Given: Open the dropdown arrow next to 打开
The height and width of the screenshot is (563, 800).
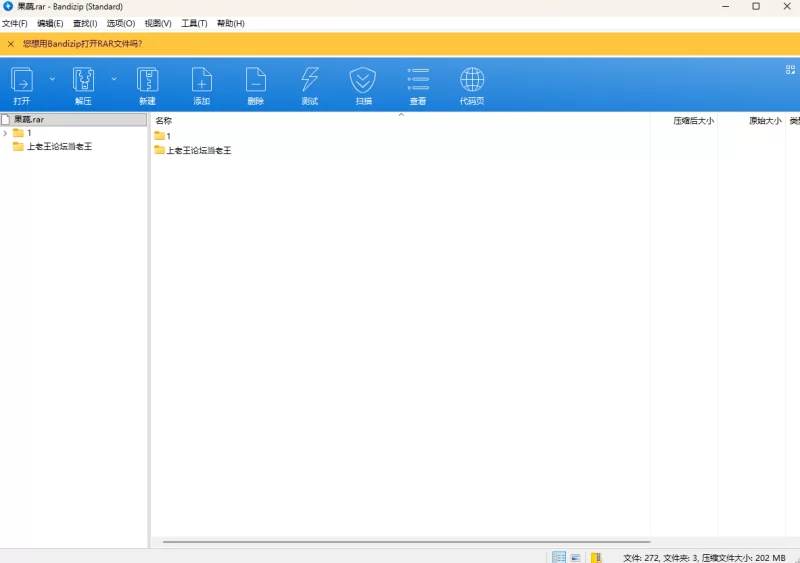Looking at the screenshot, I should (x=52, y=78).
